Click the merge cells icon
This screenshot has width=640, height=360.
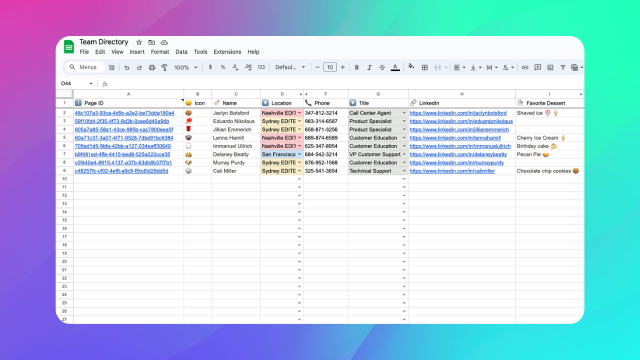coord(438,67)
